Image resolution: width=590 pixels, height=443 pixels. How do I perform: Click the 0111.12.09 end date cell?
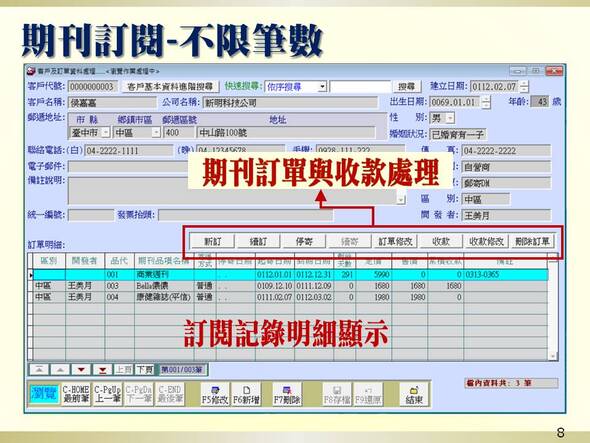(x=314, y=286)
